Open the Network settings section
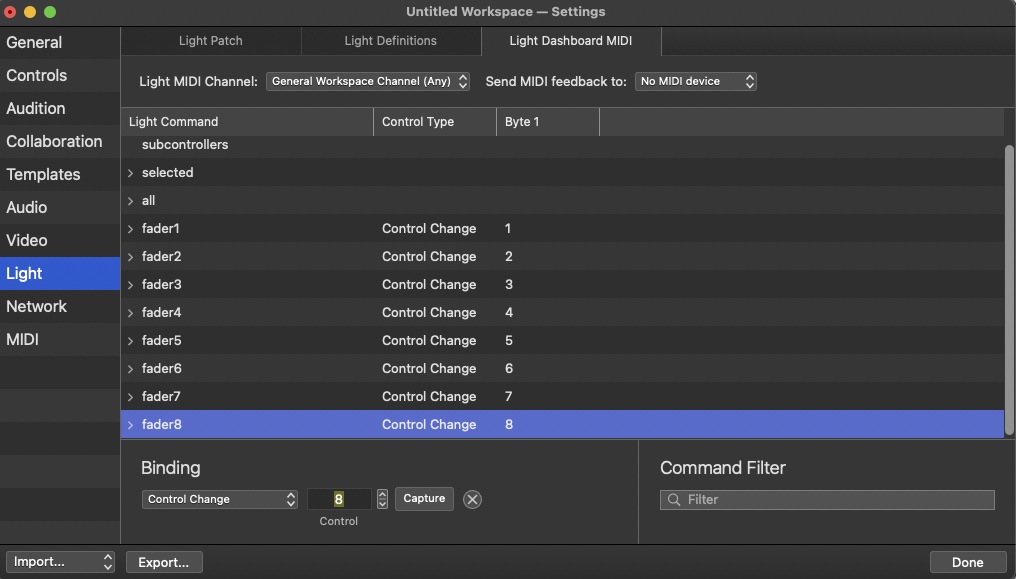The image size is (1016, 579). coord(37,307)
